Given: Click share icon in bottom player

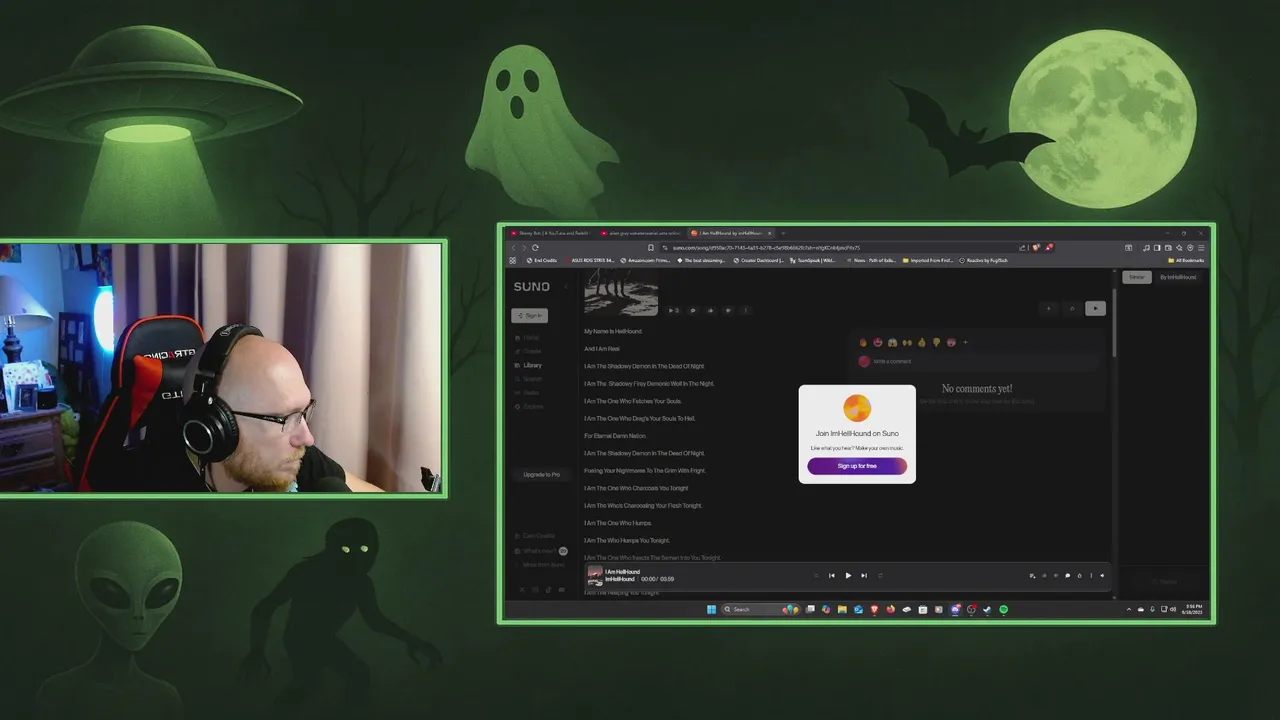Looking at the screenshot, I should 1079,575.
